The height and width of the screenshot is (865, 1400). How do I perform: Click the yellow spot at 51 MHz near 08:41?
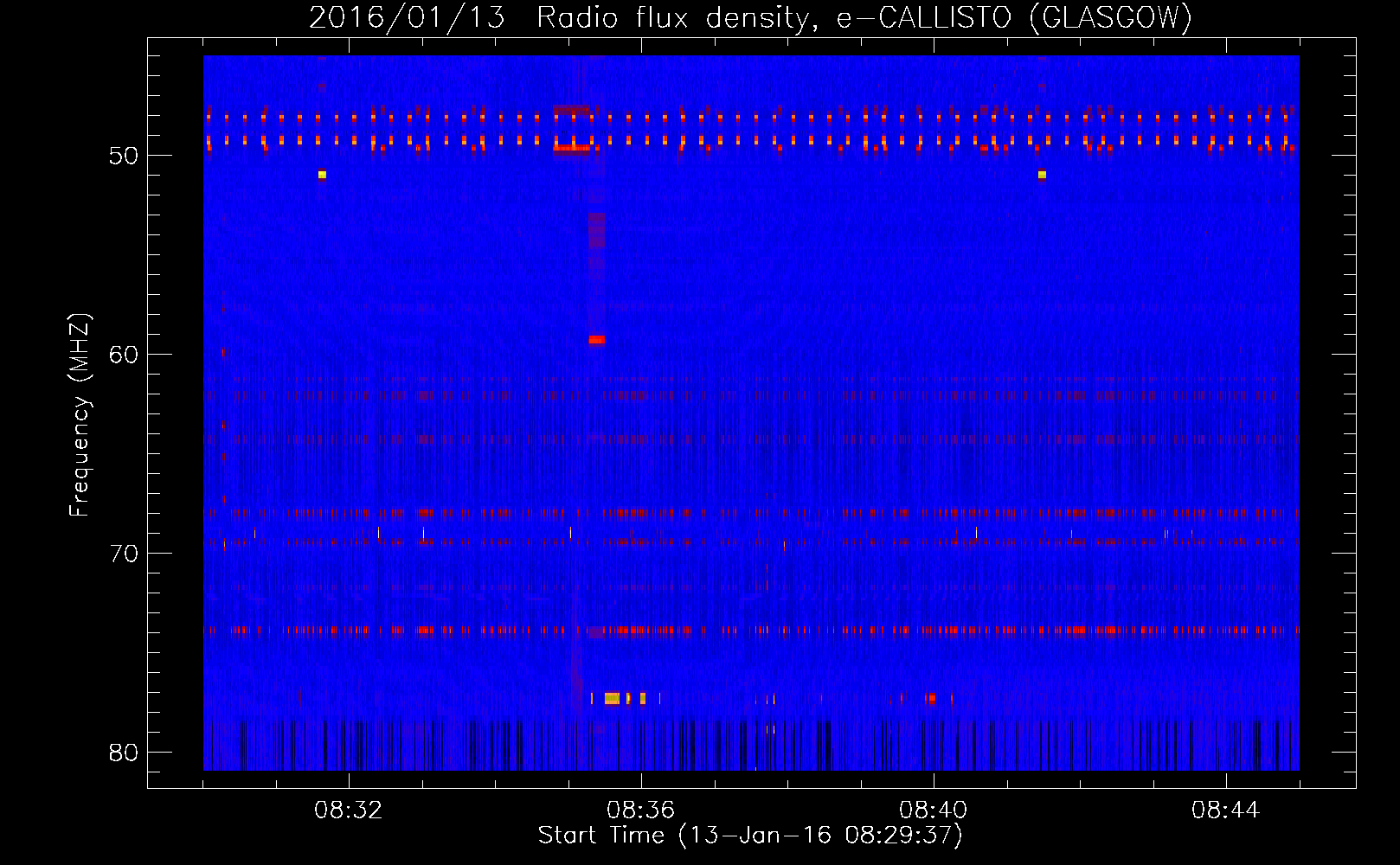tap(1042, 175)
